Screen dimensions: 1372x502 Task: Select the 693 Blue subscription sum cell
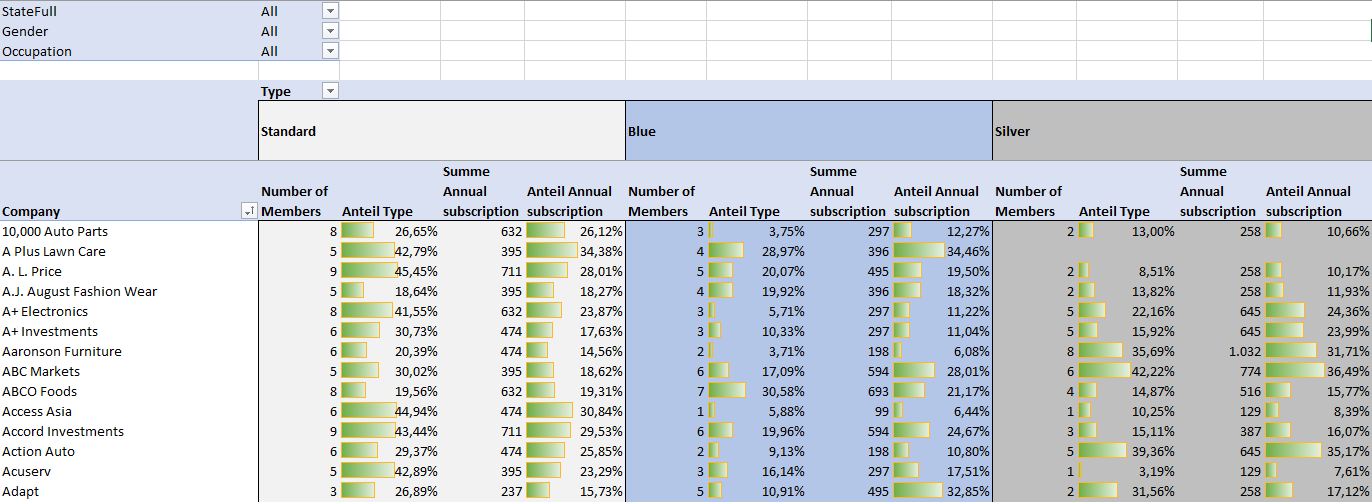849,391
